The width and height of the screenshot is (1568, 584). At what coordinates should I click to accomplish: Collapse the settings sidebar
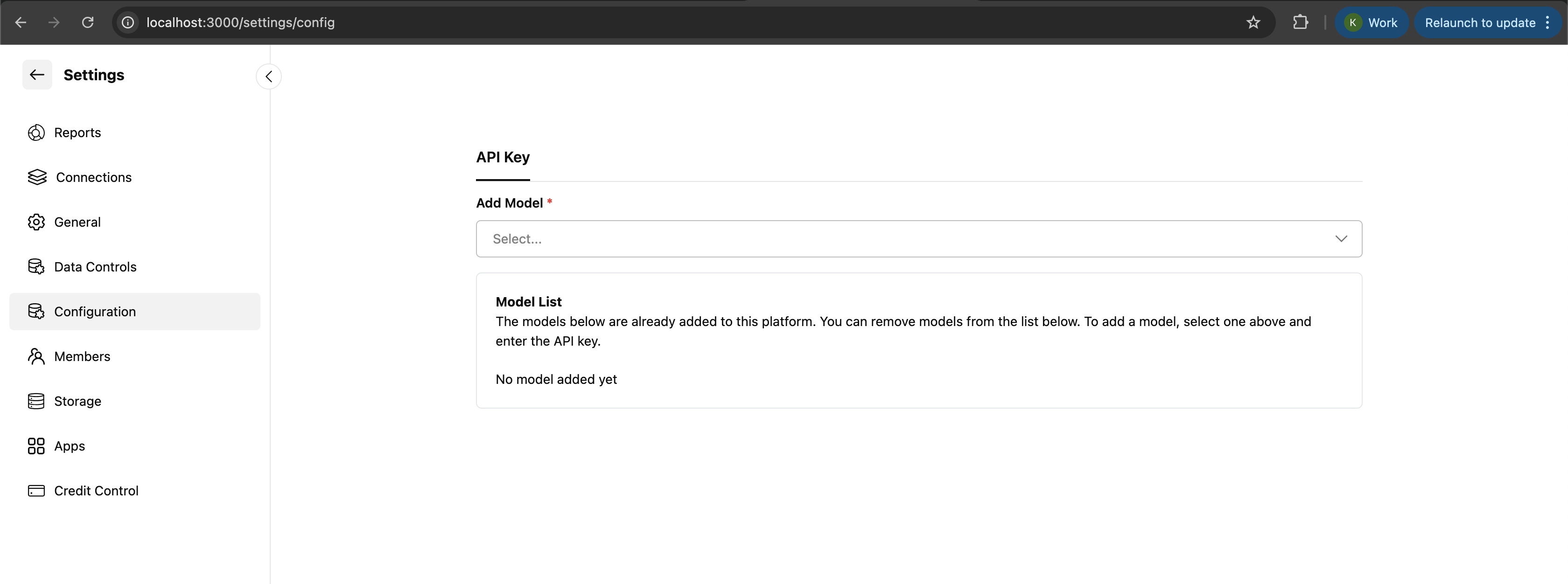(268, 76)
